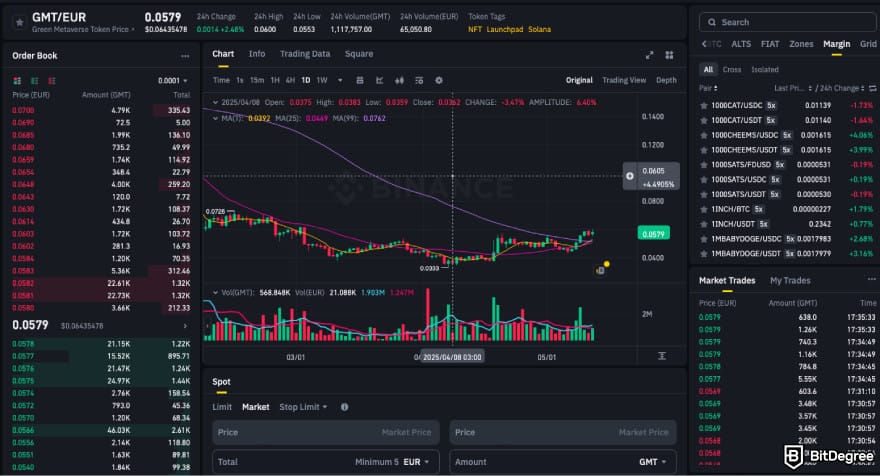Open the 0.0001 price precision dropdown

173,81
